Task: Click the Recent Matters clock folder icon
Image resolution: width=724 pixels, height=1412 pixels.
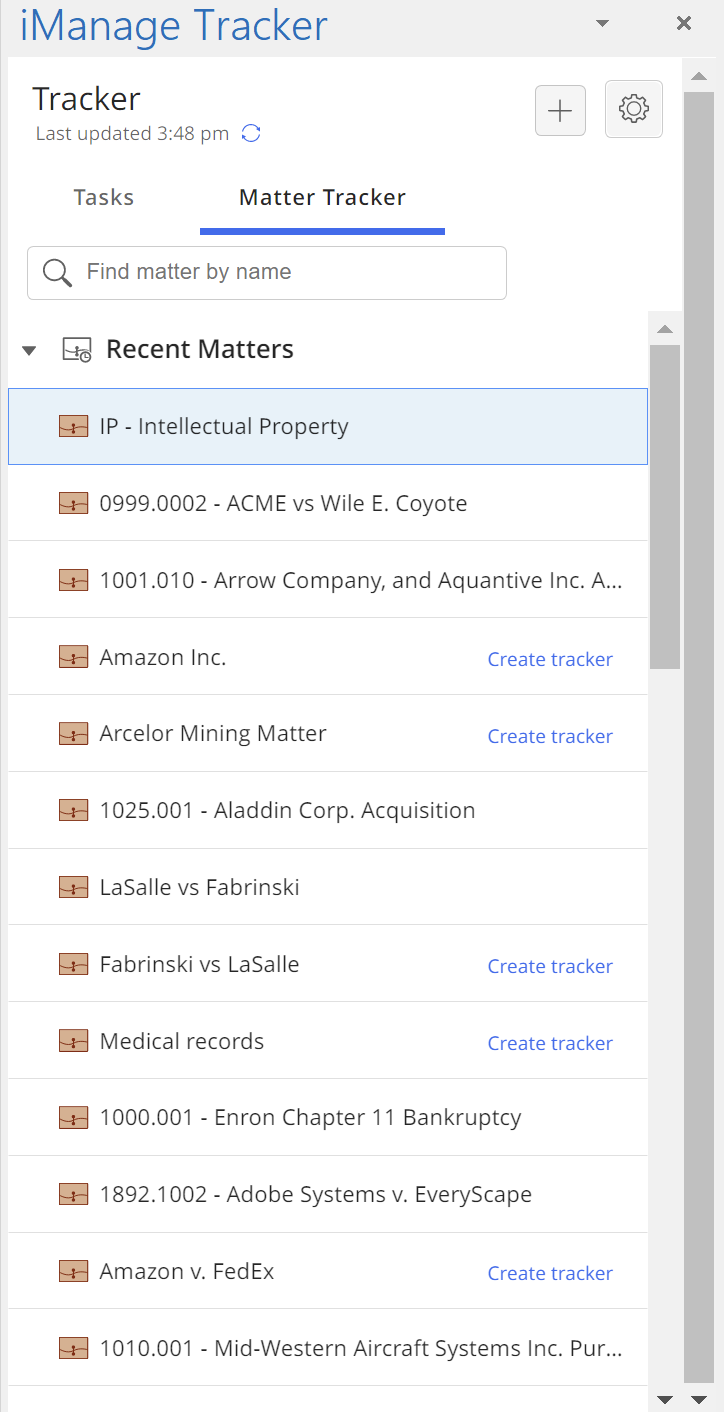Action: pyautogui.click(x=77, y=350)
